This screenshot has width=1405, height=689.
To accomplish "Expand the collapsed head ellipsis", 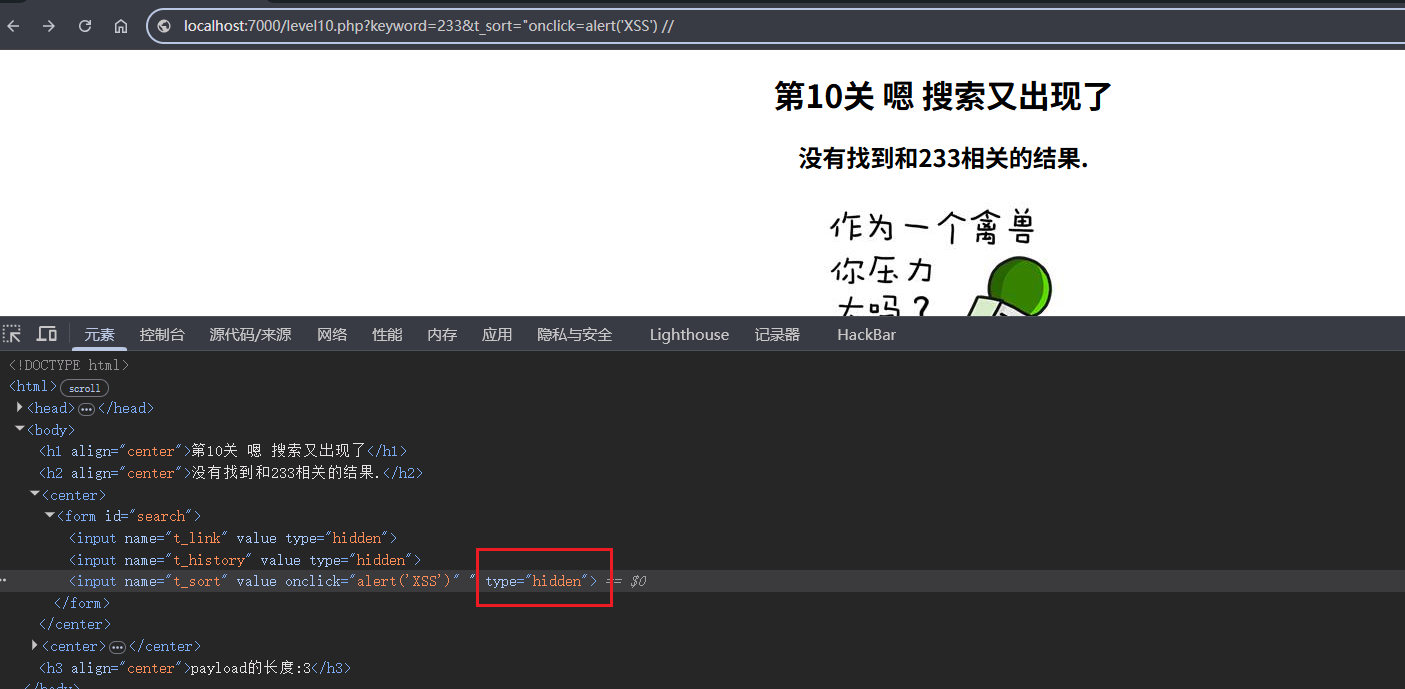I will [86, 409].
